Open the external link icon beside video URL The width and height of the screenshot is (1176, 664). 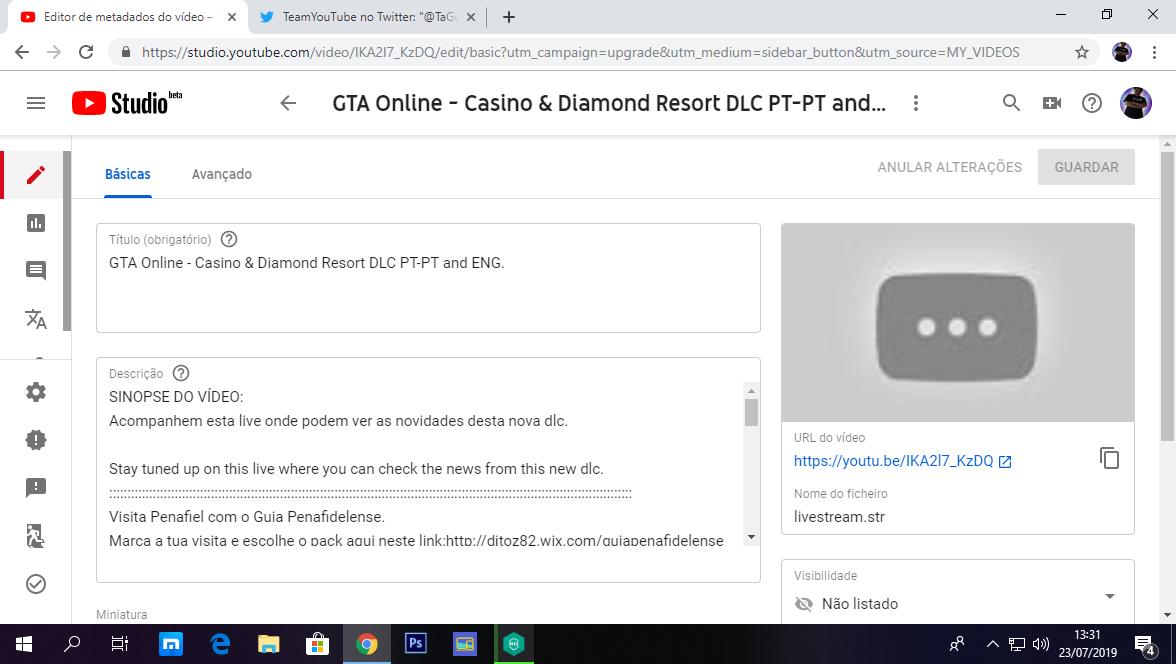(1005, 461)
